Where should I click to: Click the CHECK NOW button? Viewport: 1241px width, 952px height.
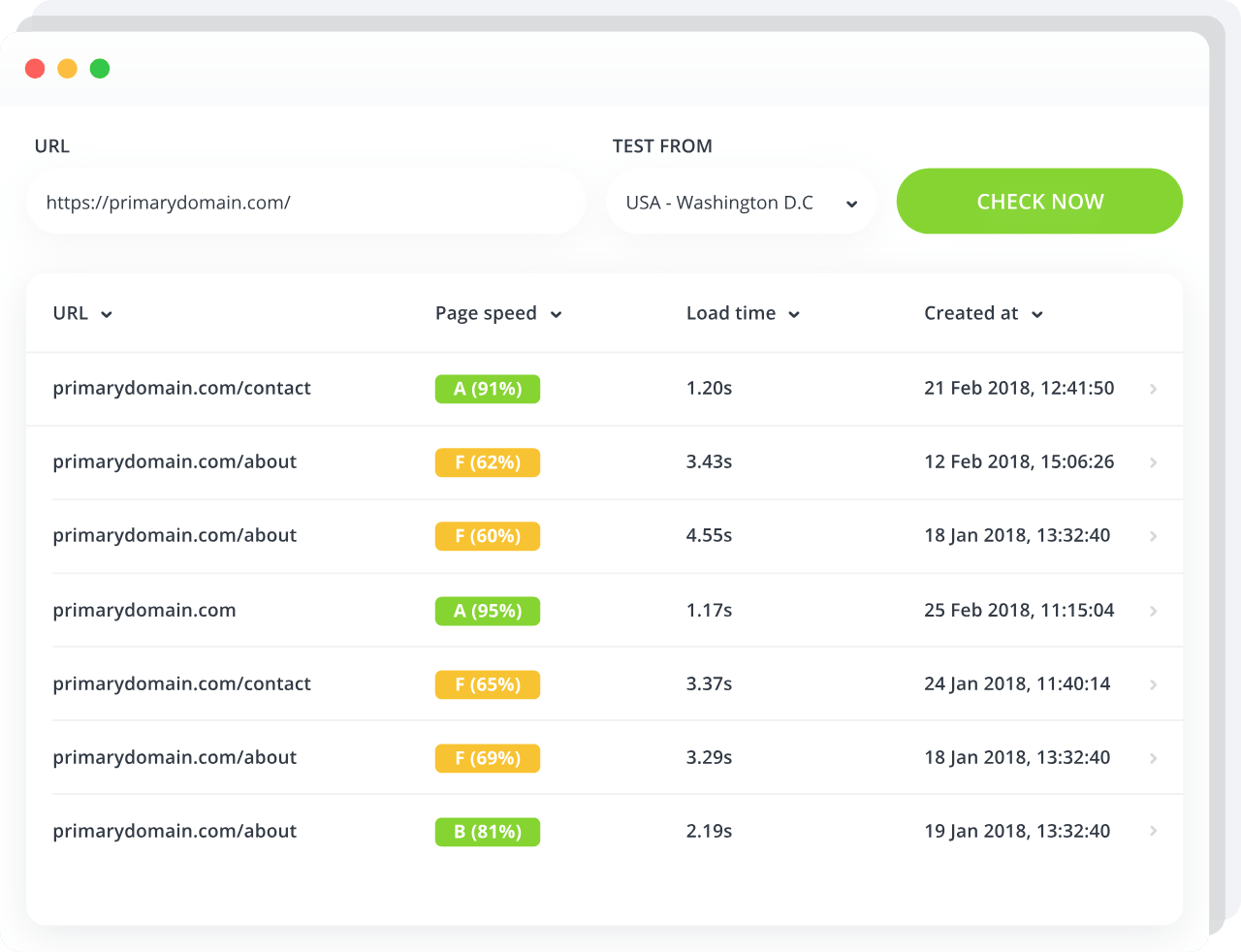[x=1038, y=202]
